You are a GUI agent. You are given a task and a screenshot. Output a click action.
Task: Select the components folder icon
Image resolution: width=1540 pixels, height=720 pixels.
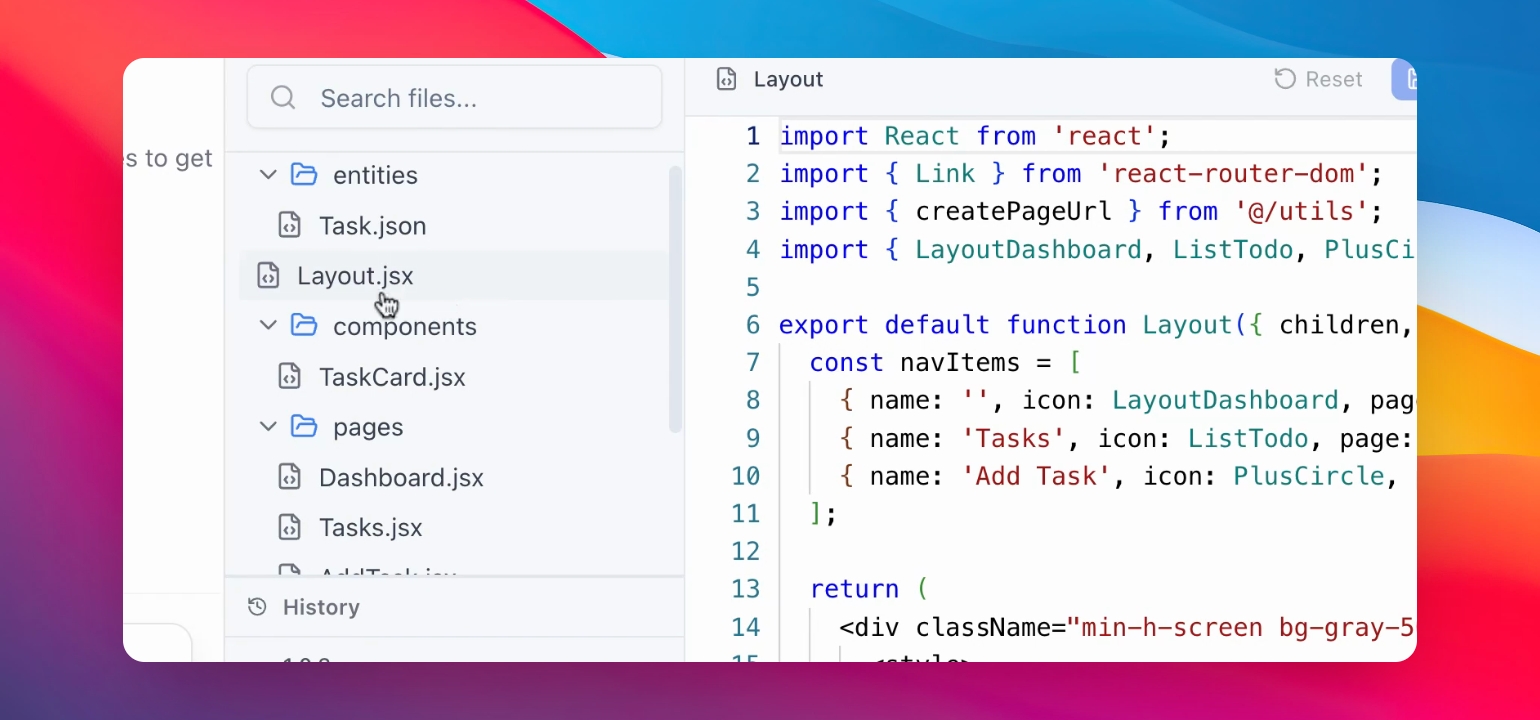coord(303,326)
